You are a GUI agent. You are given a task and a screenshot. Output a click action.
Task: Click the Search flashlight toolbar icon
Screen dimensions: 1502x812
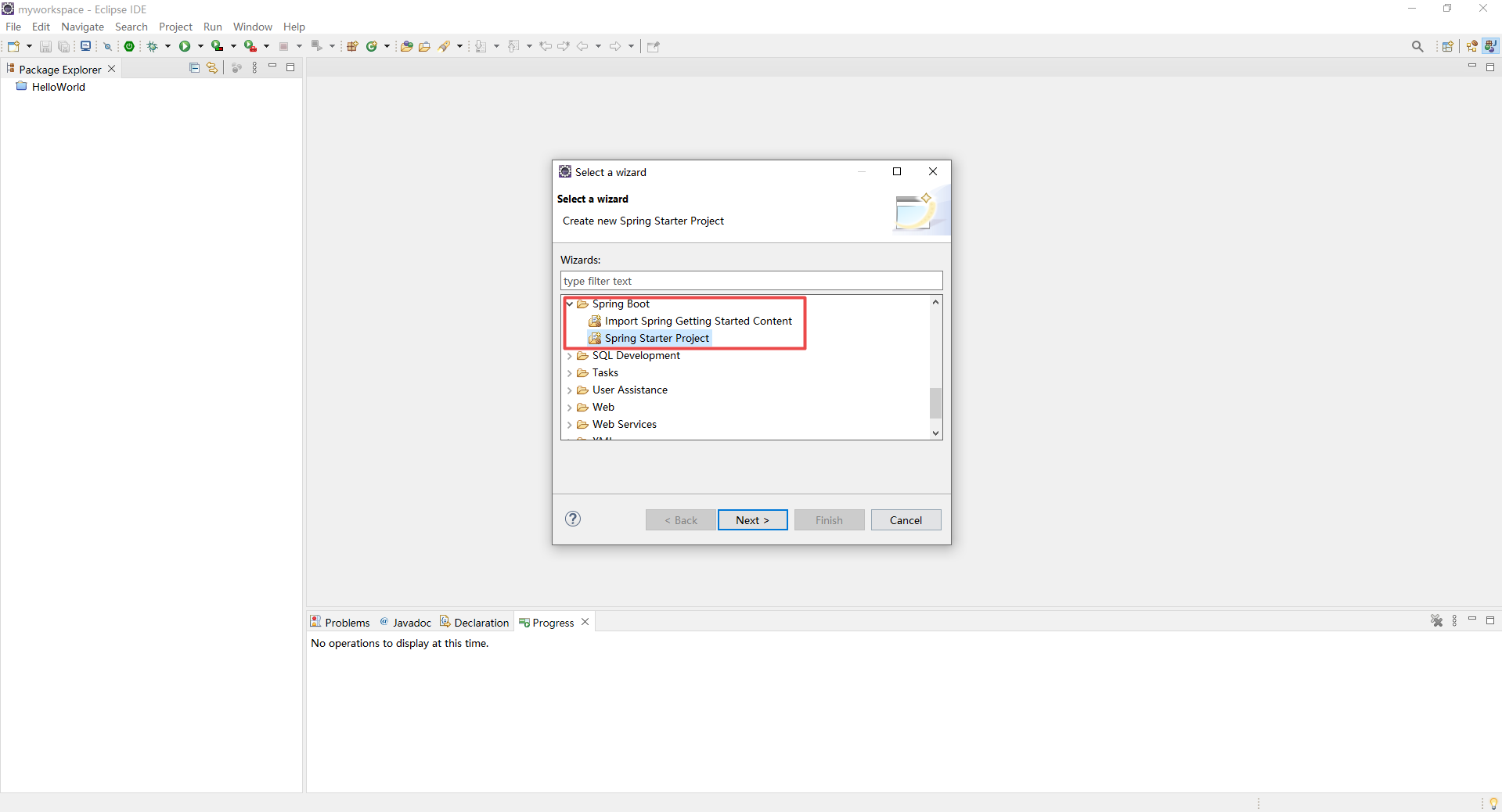[x=445, y=46]
